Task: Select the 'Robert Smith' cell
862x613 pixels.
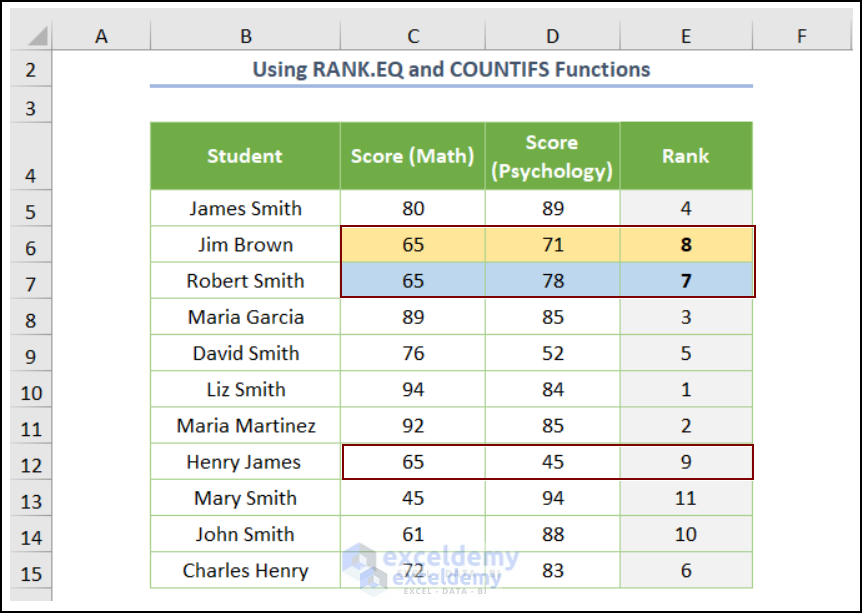Action: point(245,281)
